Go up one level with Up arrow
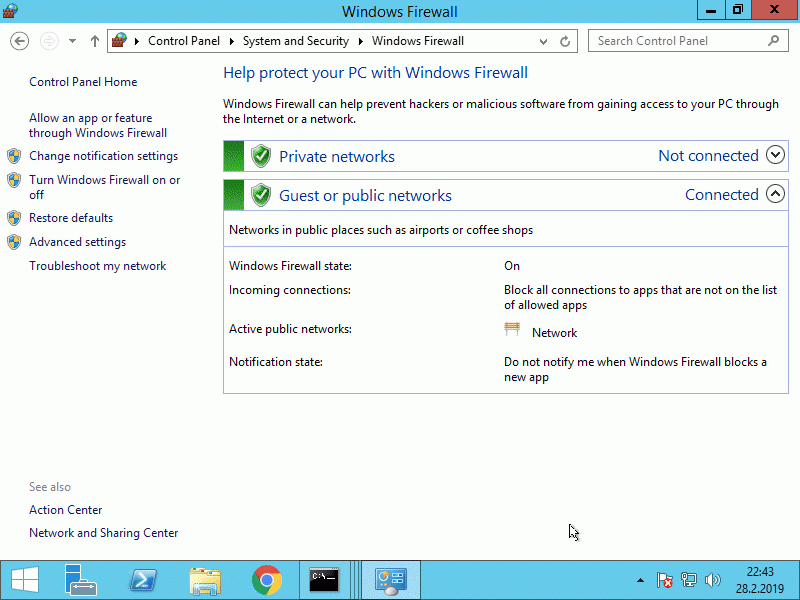 coord(94,41)
